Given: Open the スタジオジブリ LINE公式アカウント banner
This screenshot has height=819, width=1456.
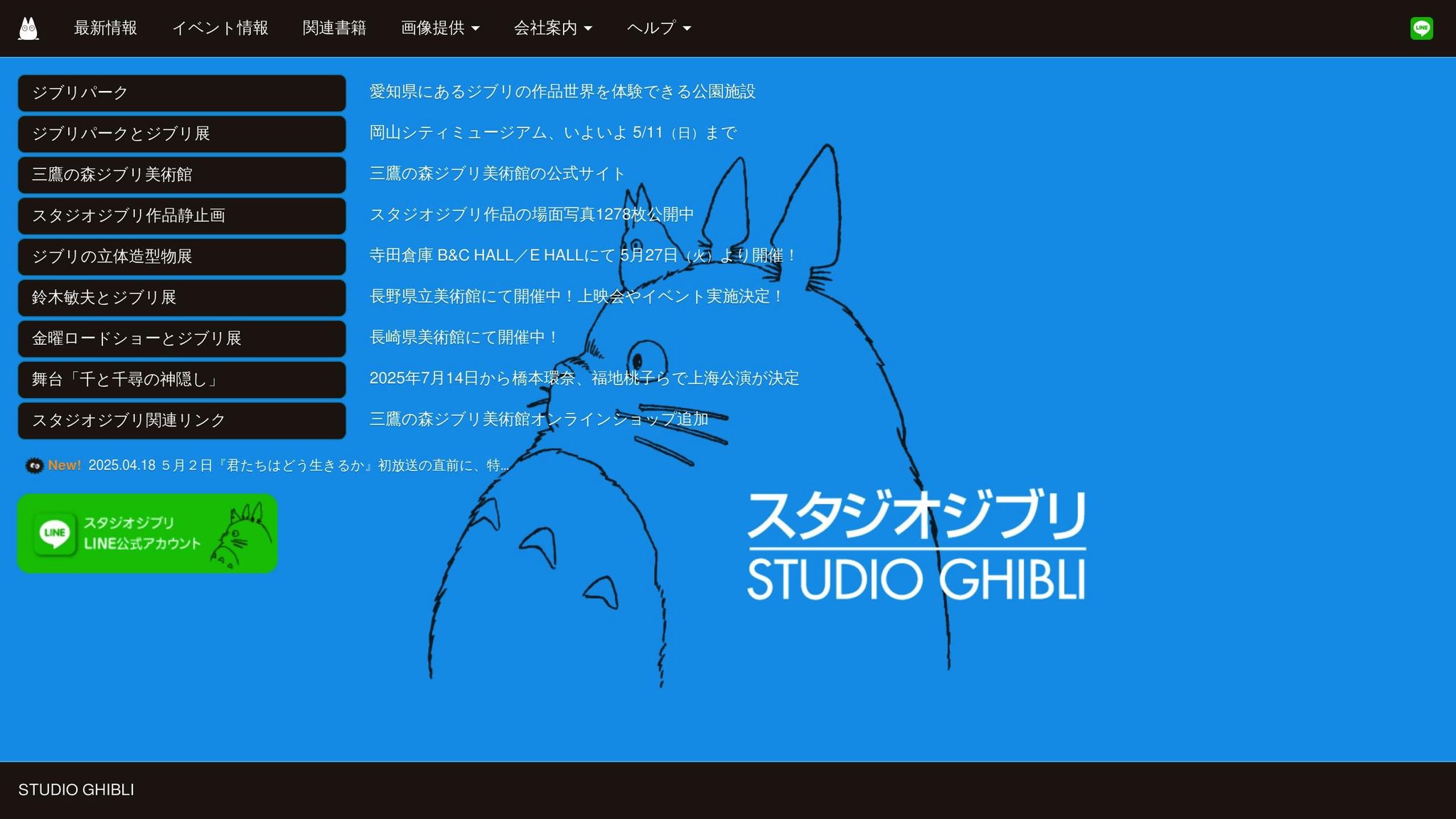Looking at the screenshot, I should coord(147,533).
